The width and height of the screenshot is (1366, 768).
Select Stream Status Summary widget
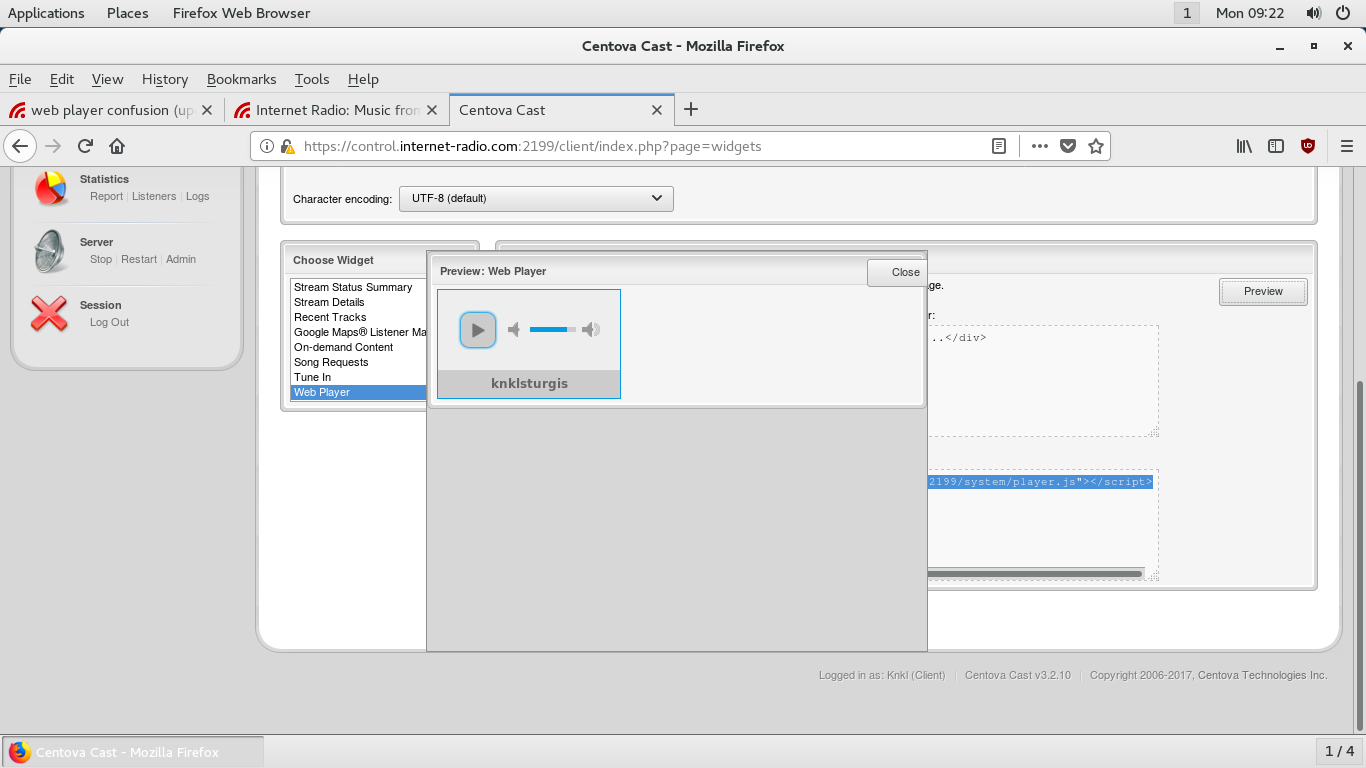click(x=353, y=287)
